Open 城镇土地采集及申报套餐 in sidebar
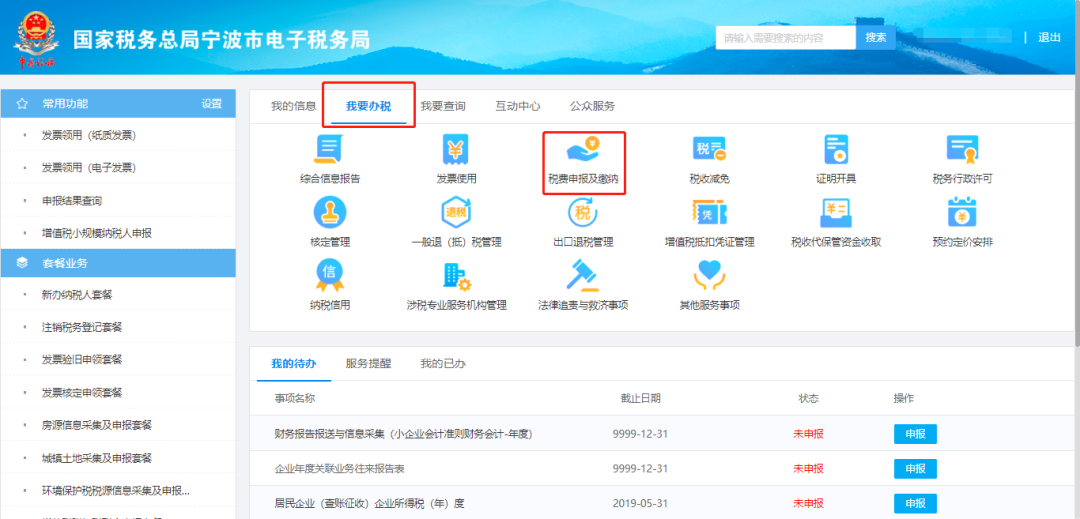Image resolution: width=1080 pixels, height=519 pixels. [x=97, y=458]
